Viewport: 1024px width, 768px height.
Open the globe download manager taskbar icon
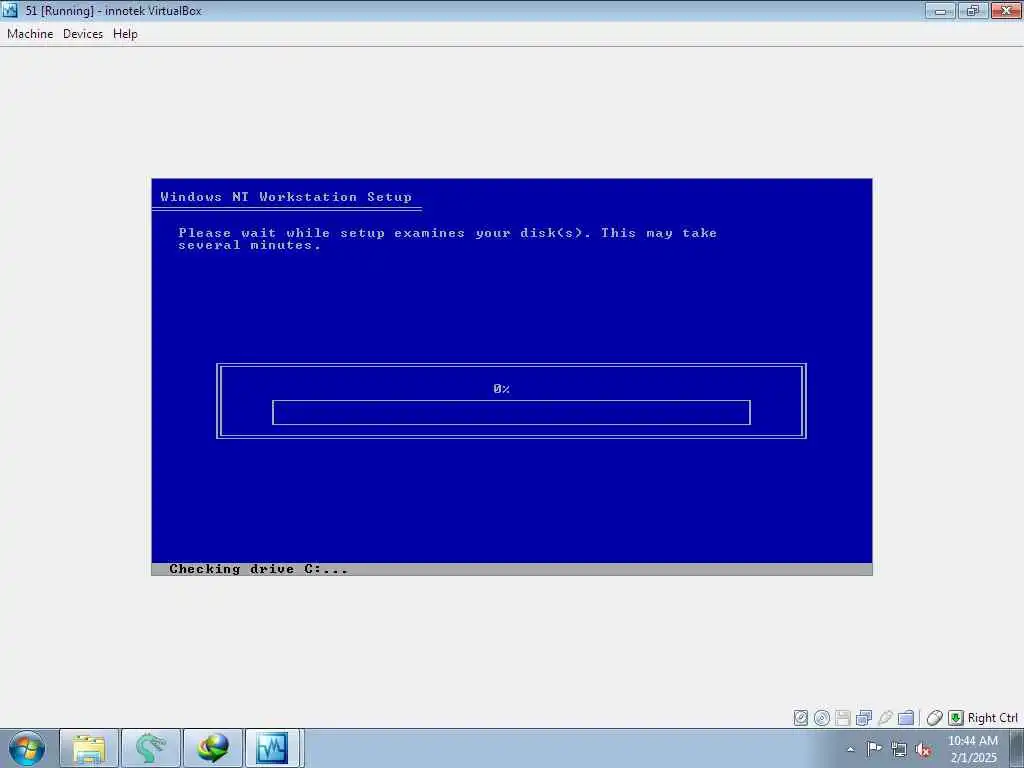[x=213, y=748]
